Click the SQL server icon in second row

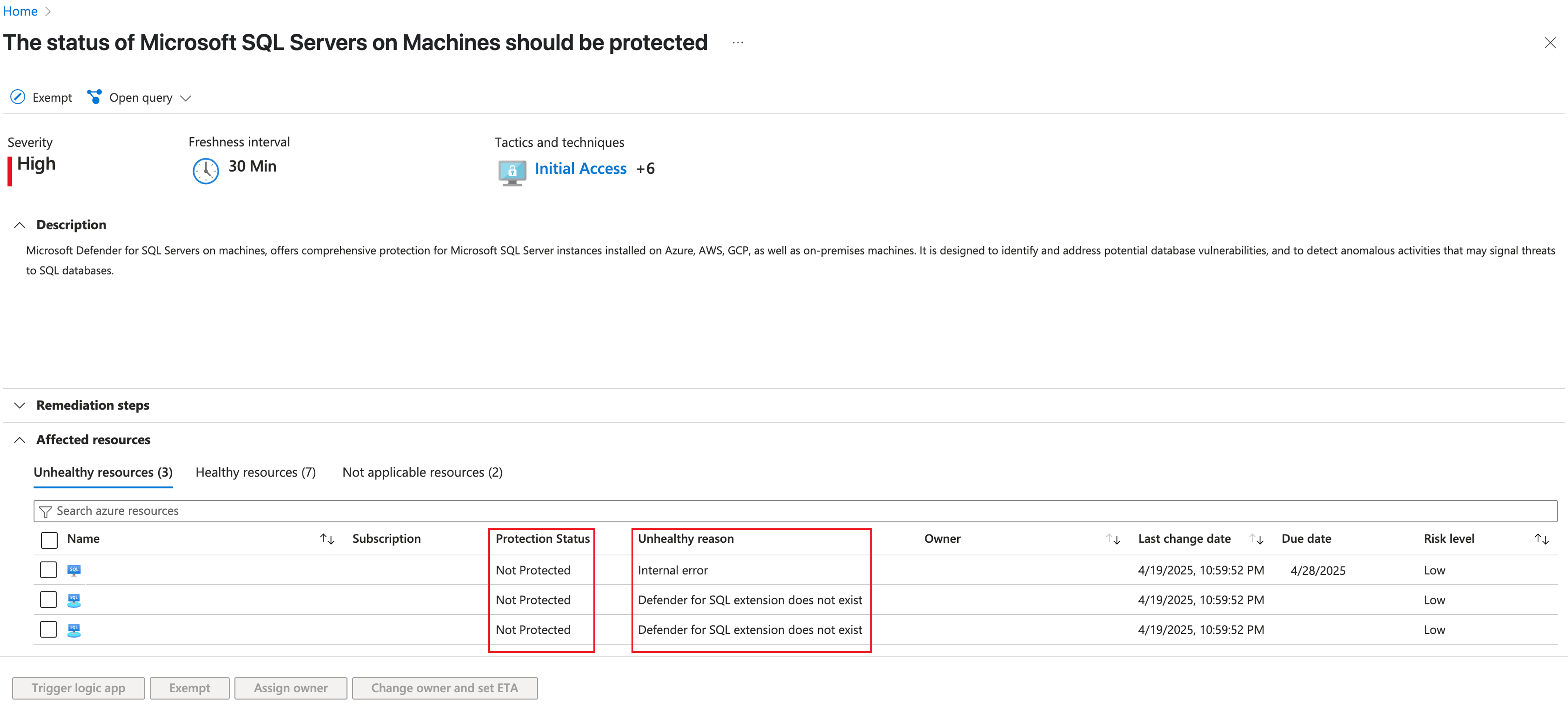pos(74,600)
